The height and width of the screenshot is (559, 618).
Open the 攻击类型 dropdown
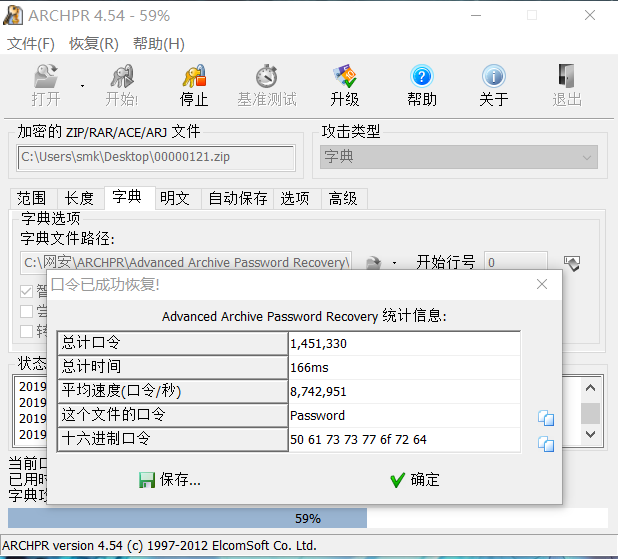point(459,157)
